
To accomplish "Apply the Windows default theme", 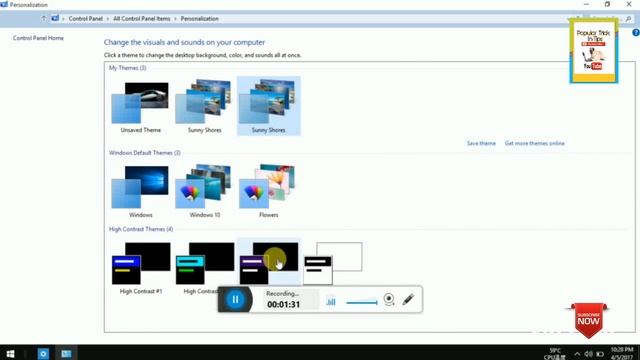I will (x=140, y=191).
